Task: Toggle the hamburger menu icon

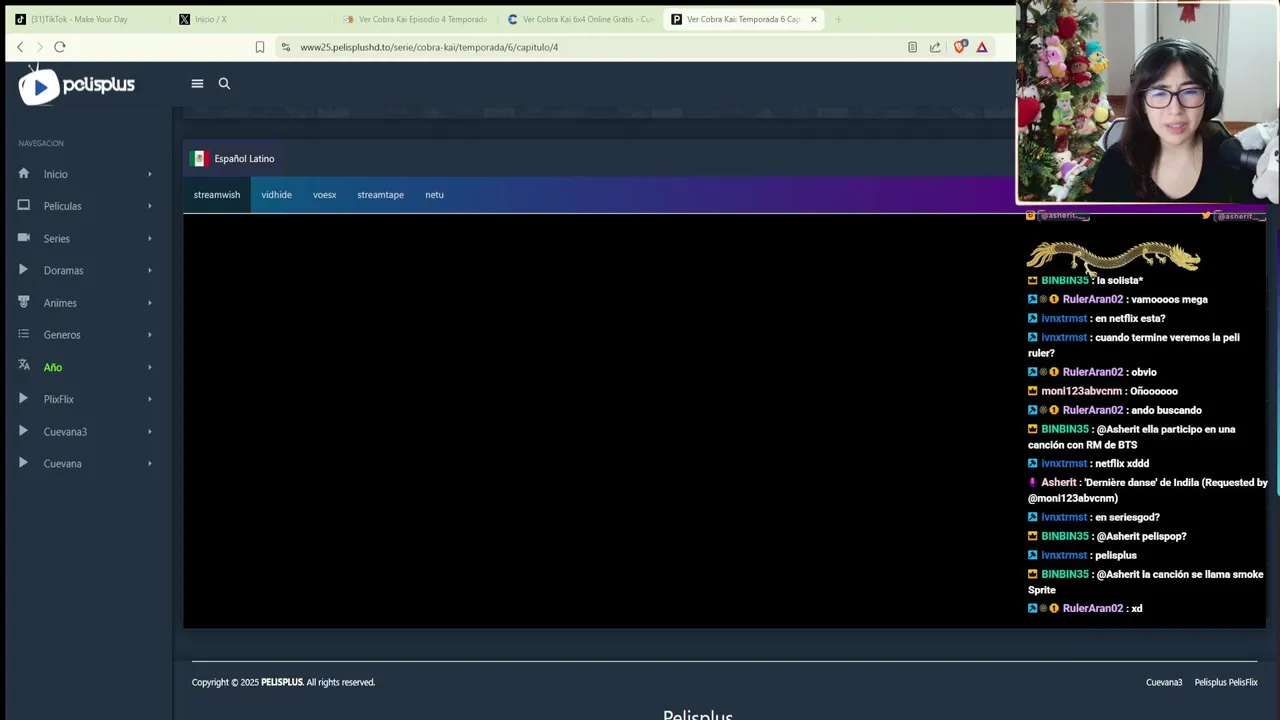Action: tap(197, 84)
